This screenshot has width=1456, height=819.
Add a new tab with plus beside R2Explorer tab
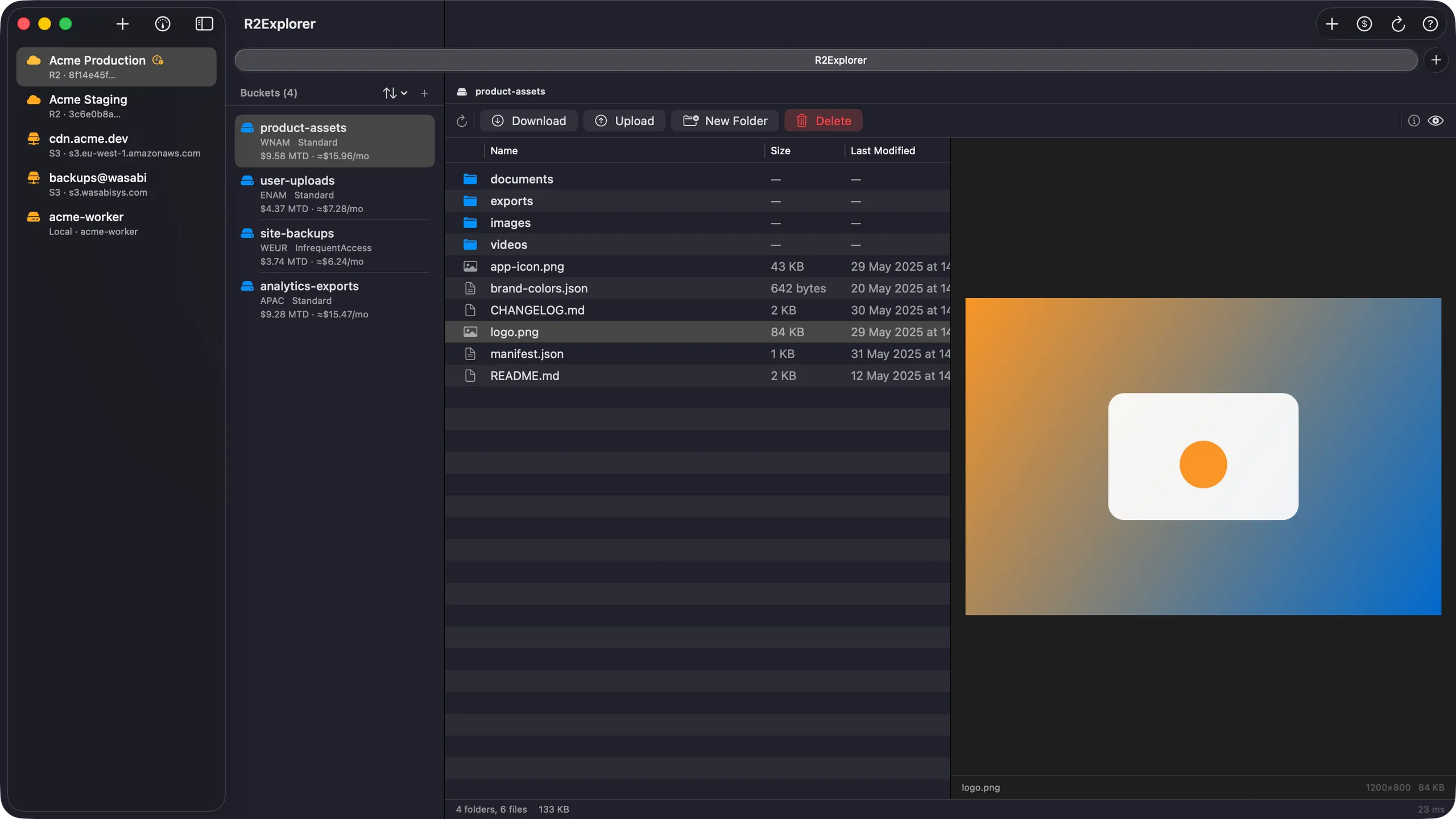pyautogui.click(x=1436, y=60)
